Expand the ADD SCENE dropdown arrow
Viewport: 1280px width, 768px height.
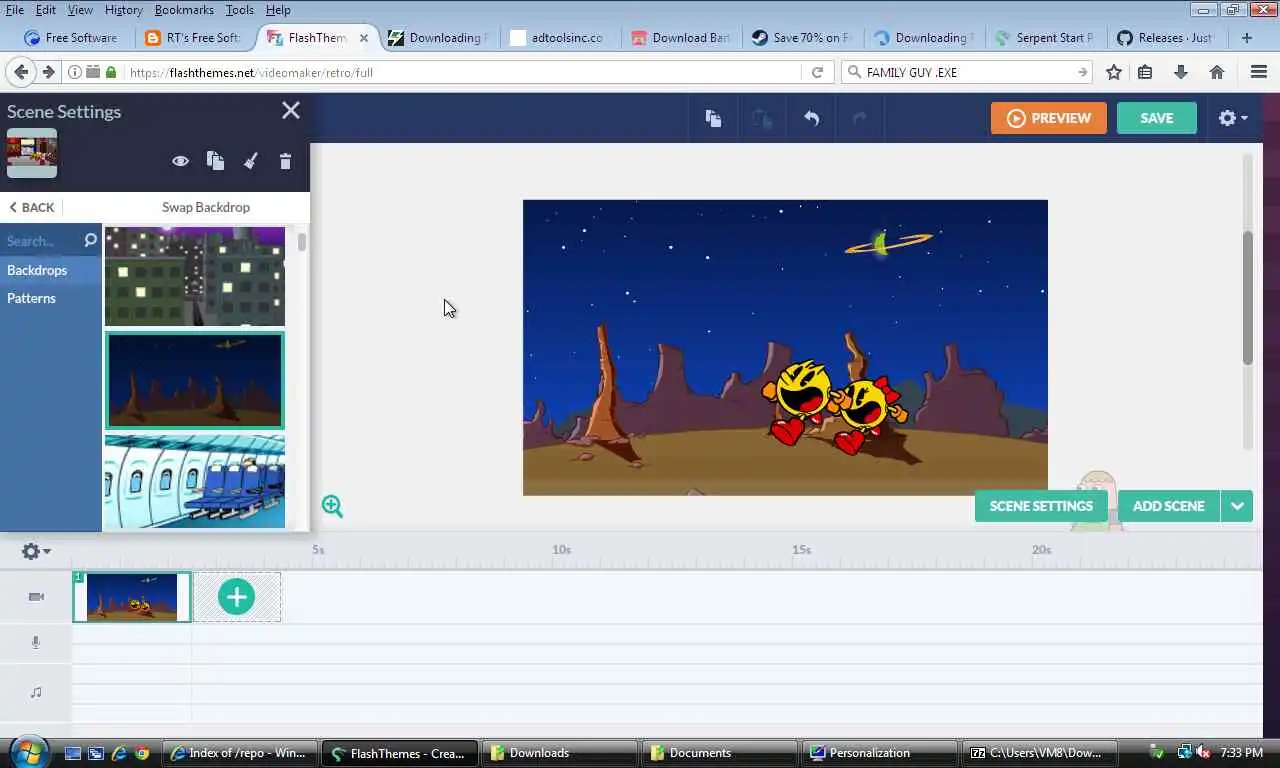pos(1237,506)
